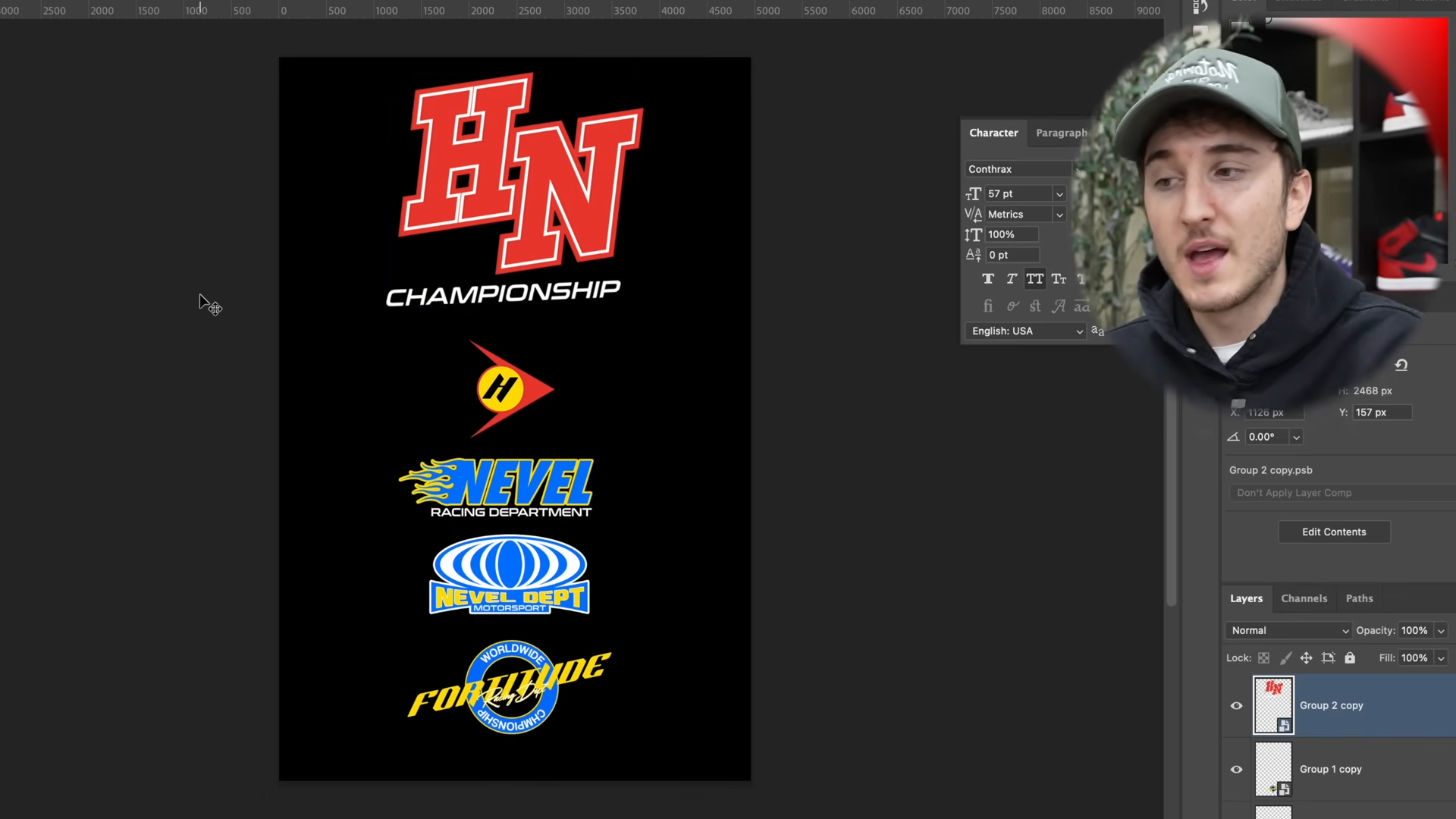Click the Edit Contents button
This screenshot has height=819, width=1456.
click(1334, 532)
